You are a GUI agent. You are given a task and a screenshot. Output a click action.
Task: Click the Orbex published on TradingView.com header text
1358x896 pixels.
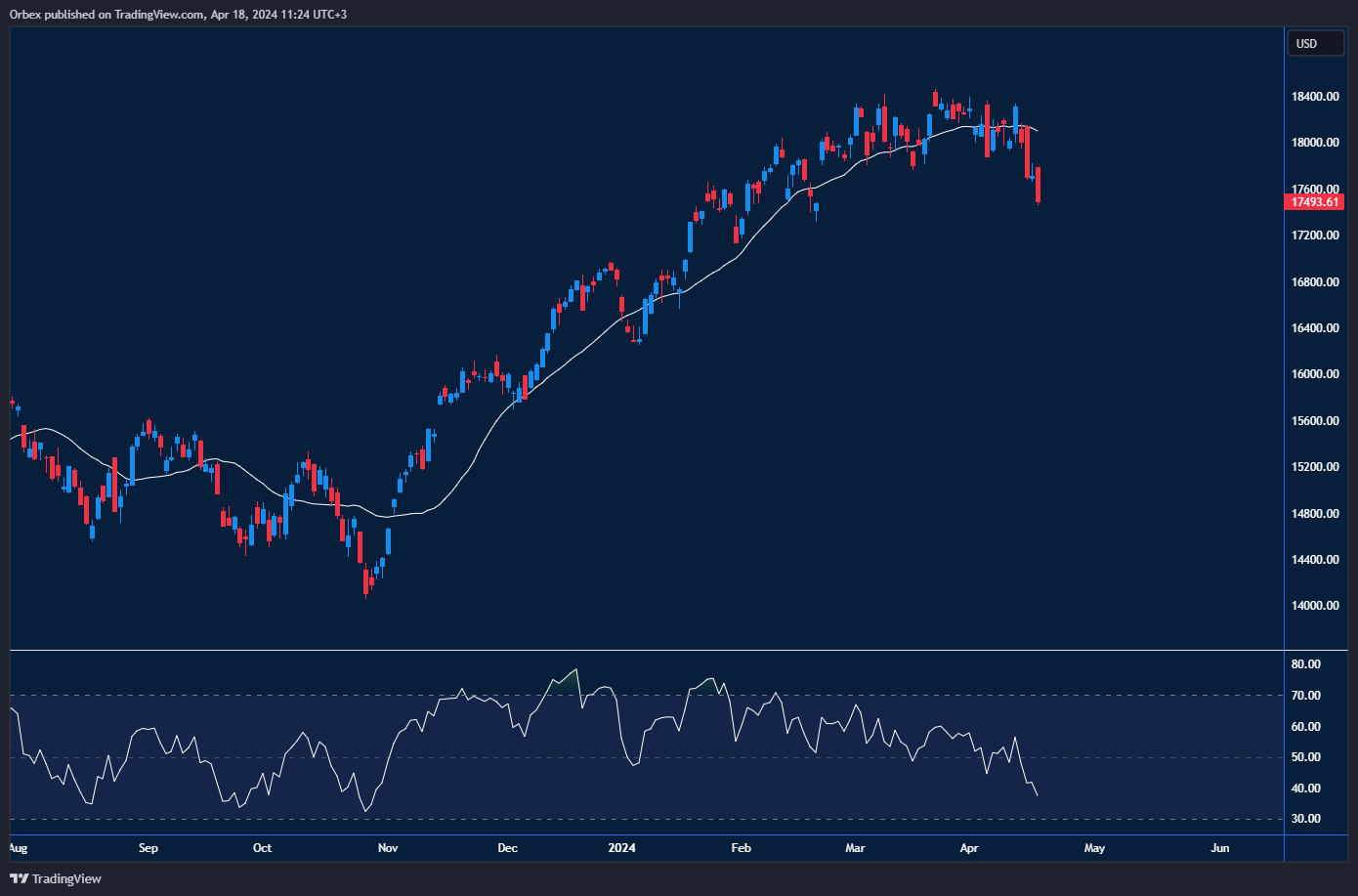click(177, 14)
